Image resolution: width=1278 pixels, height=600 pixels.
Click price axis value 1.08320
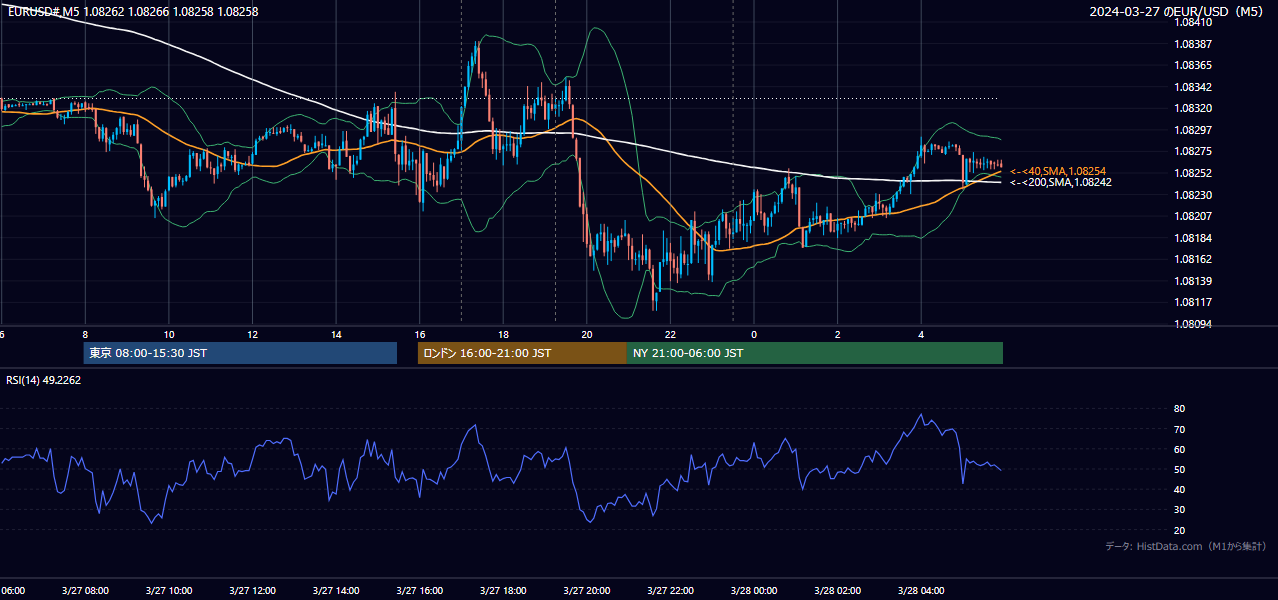[x=1193, y=108]
